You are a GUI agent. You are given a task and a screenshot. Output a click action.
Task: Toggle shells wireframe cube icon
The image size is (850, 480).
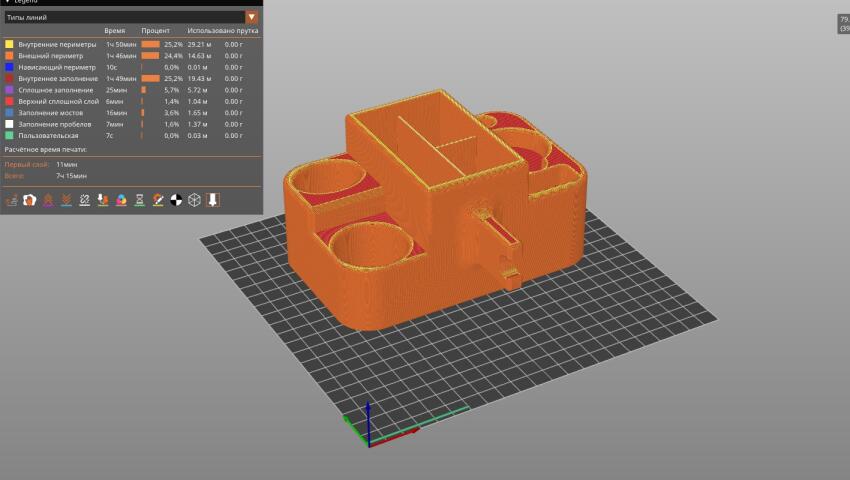[195, 200]
